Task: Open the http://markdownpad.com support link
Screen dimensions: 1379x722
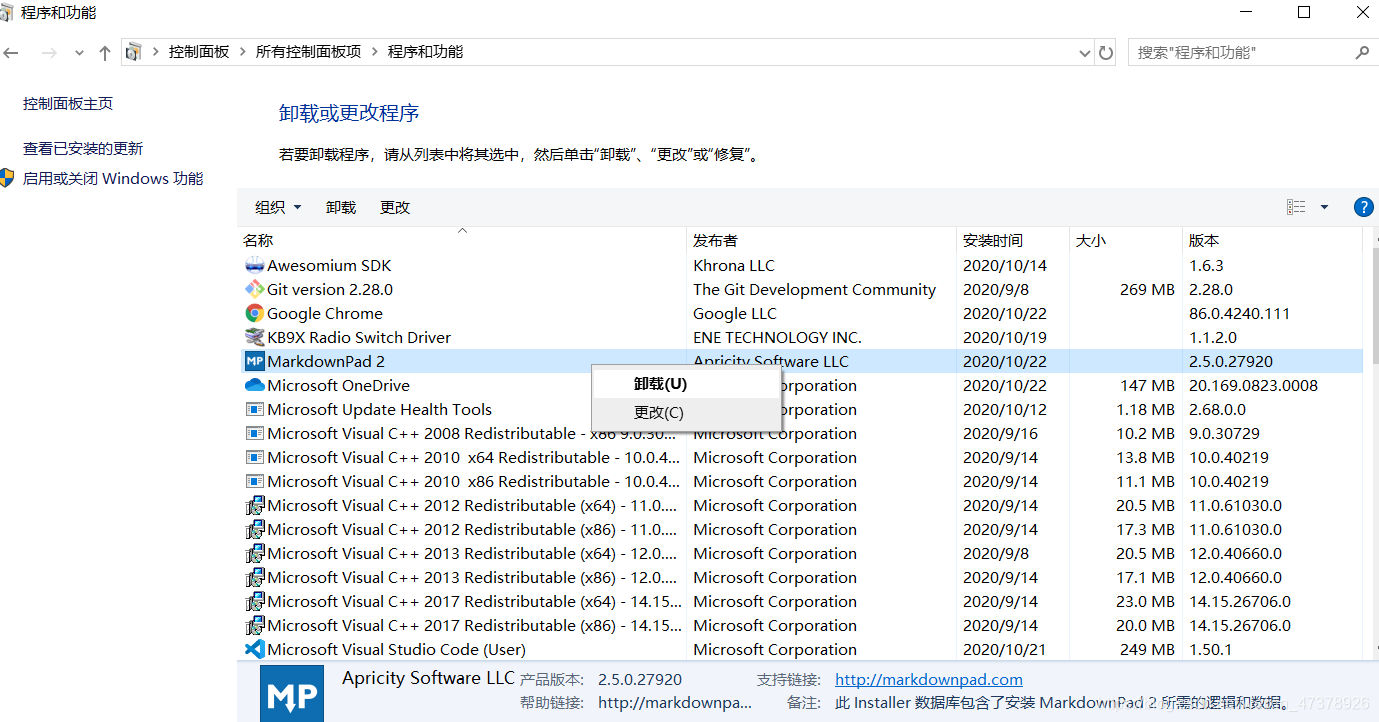Action: (x=929, y=679)
